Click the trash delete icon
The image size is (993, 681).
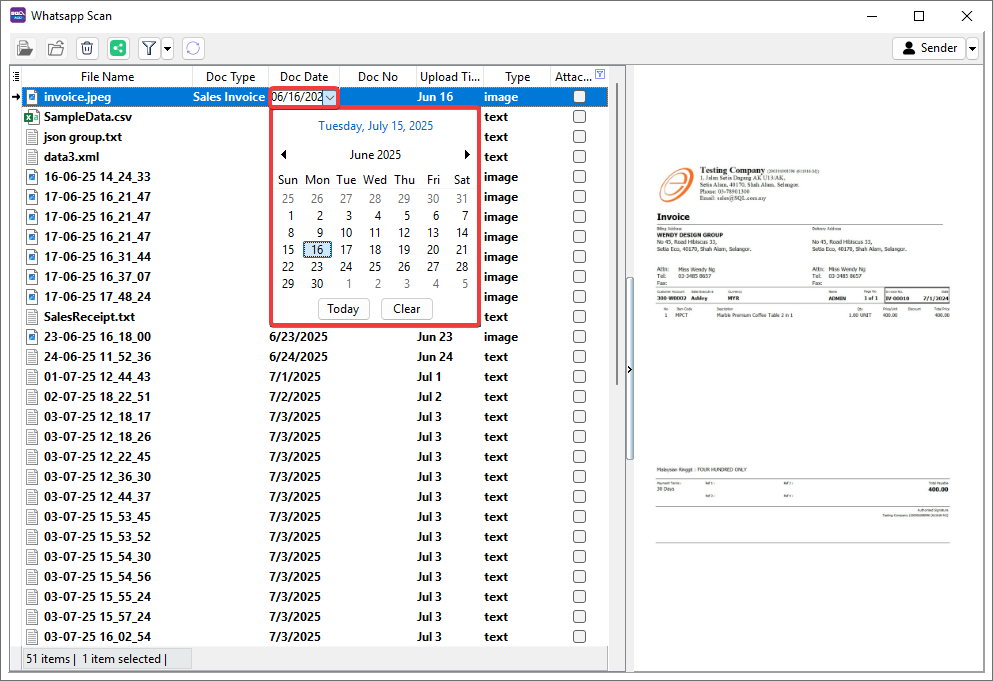(87, 48)
